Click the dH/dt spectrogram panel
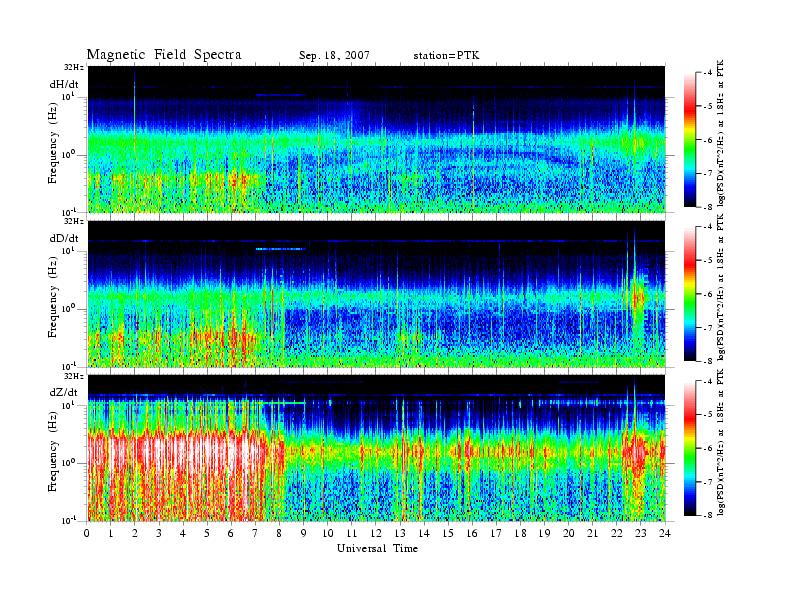 377,139
